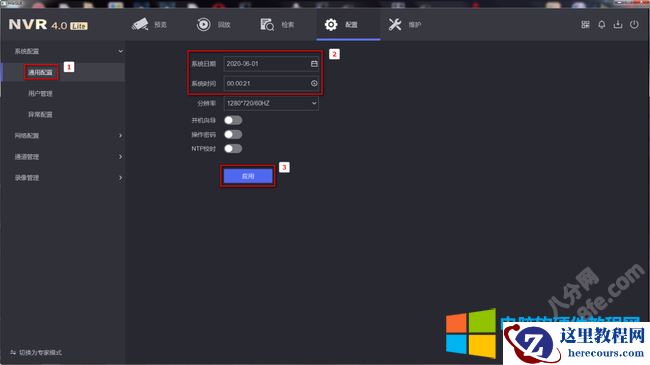Turn on the NTP校时 time sync switch
This screenshot has width=650, height=365.
click(x=233, y=148)
